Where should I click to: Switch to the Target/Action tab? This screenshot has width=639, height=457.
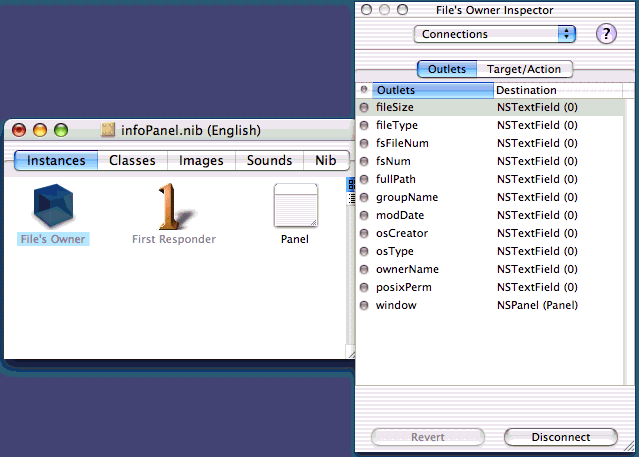[x=525, y=69]
